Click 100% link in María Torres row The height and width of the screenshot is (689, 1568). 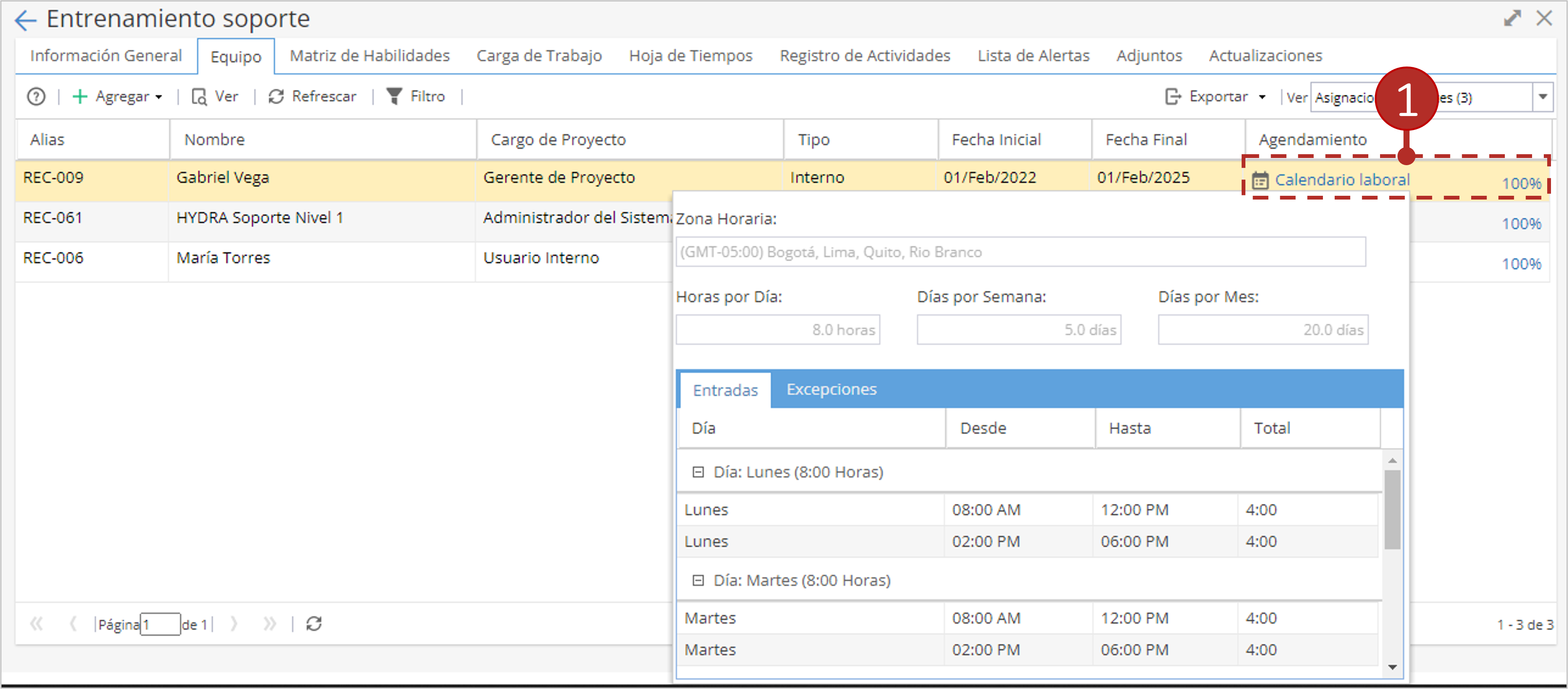click(1521, 264)
